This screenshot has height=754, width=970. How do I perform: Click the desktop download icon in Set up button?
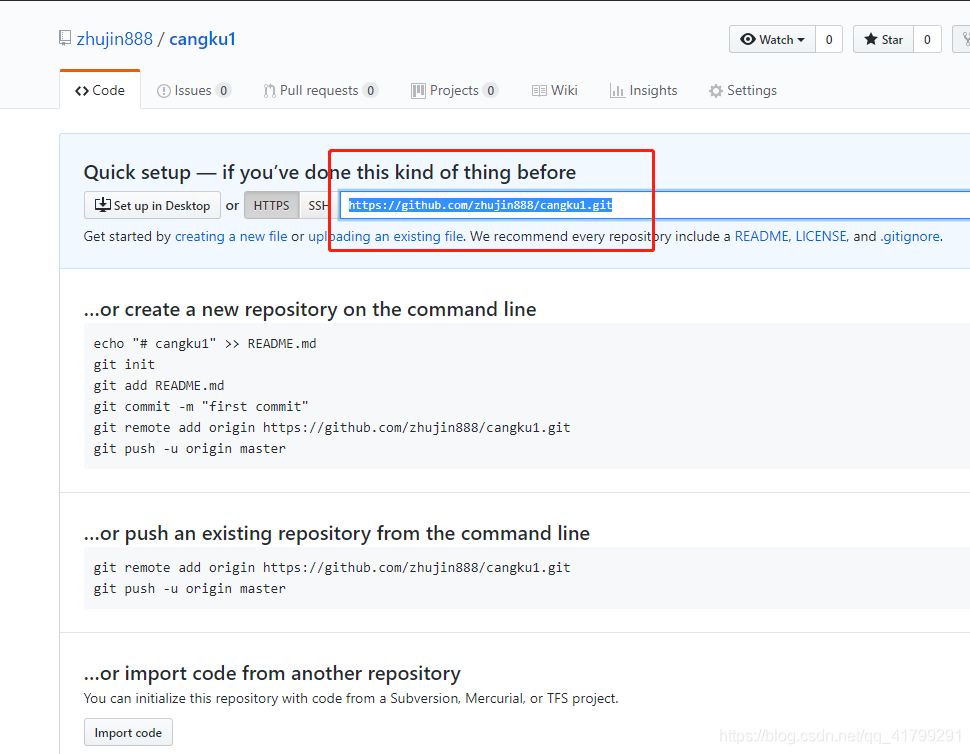[103, 205]
